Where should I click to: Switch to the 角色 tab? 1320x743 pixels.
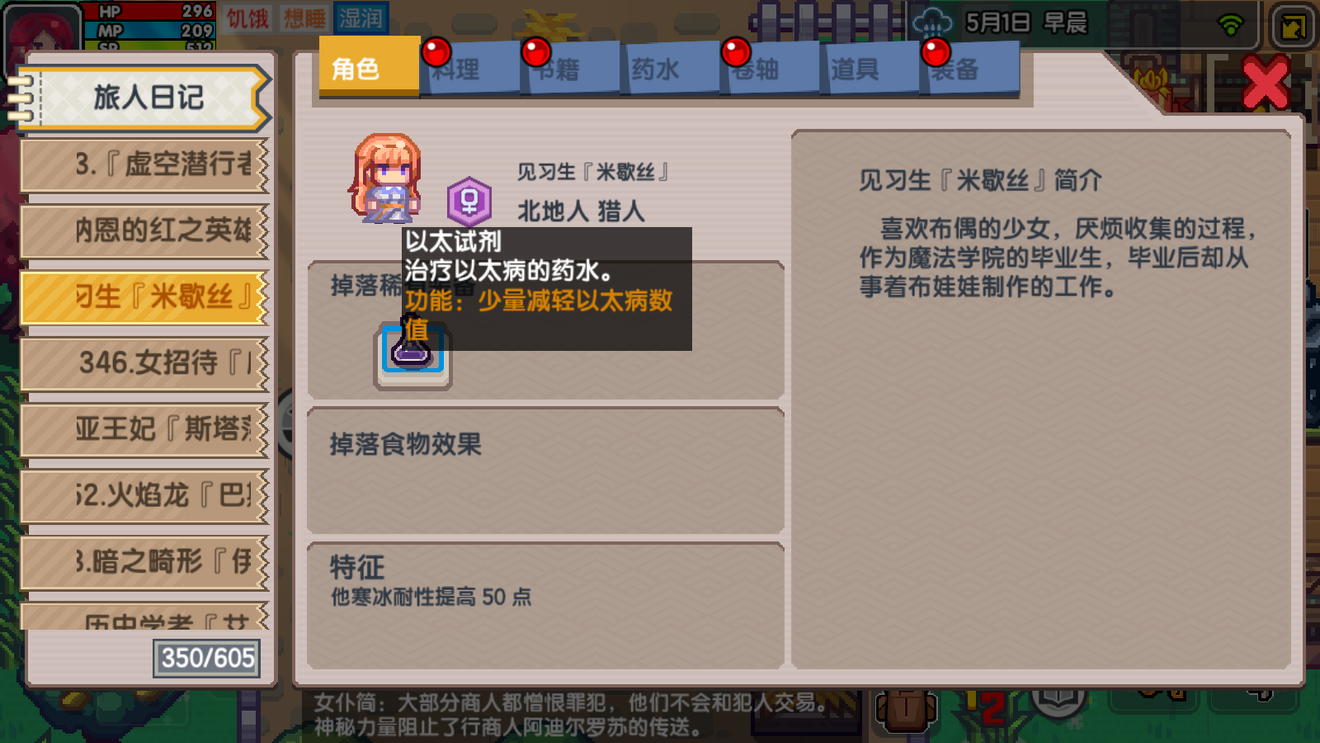369,67
